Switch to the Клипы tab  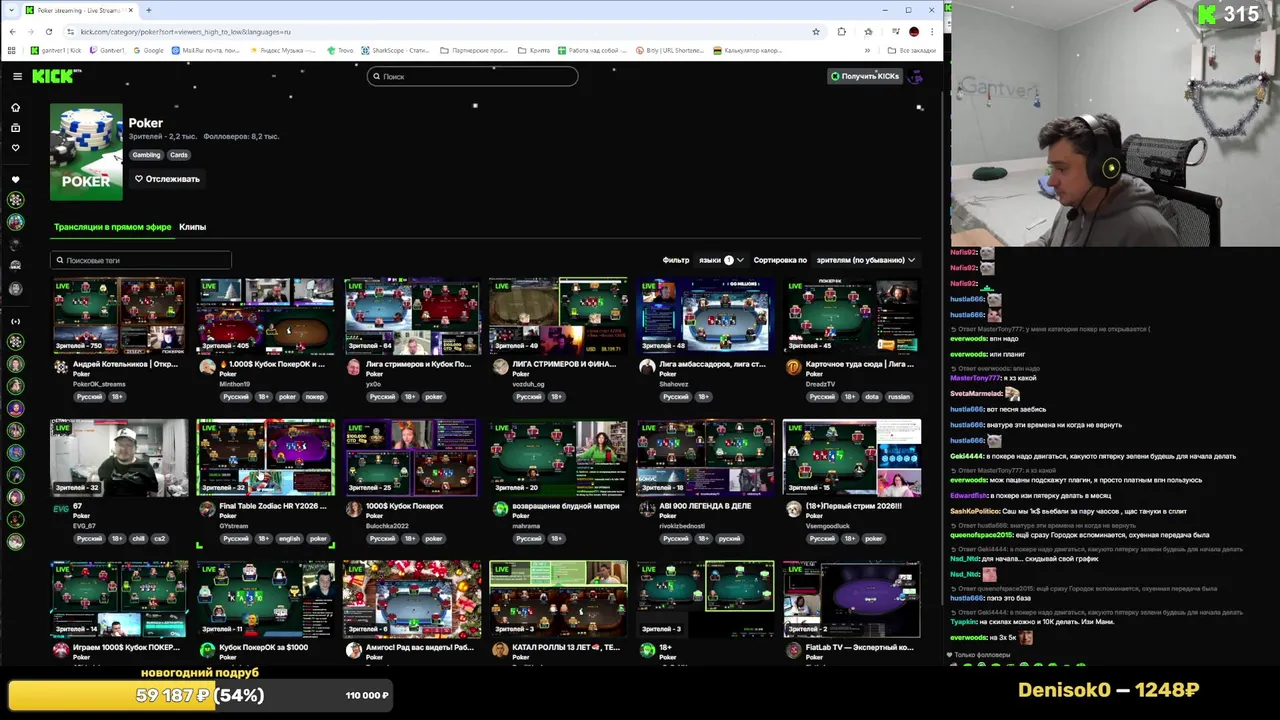tap(192, 227)
